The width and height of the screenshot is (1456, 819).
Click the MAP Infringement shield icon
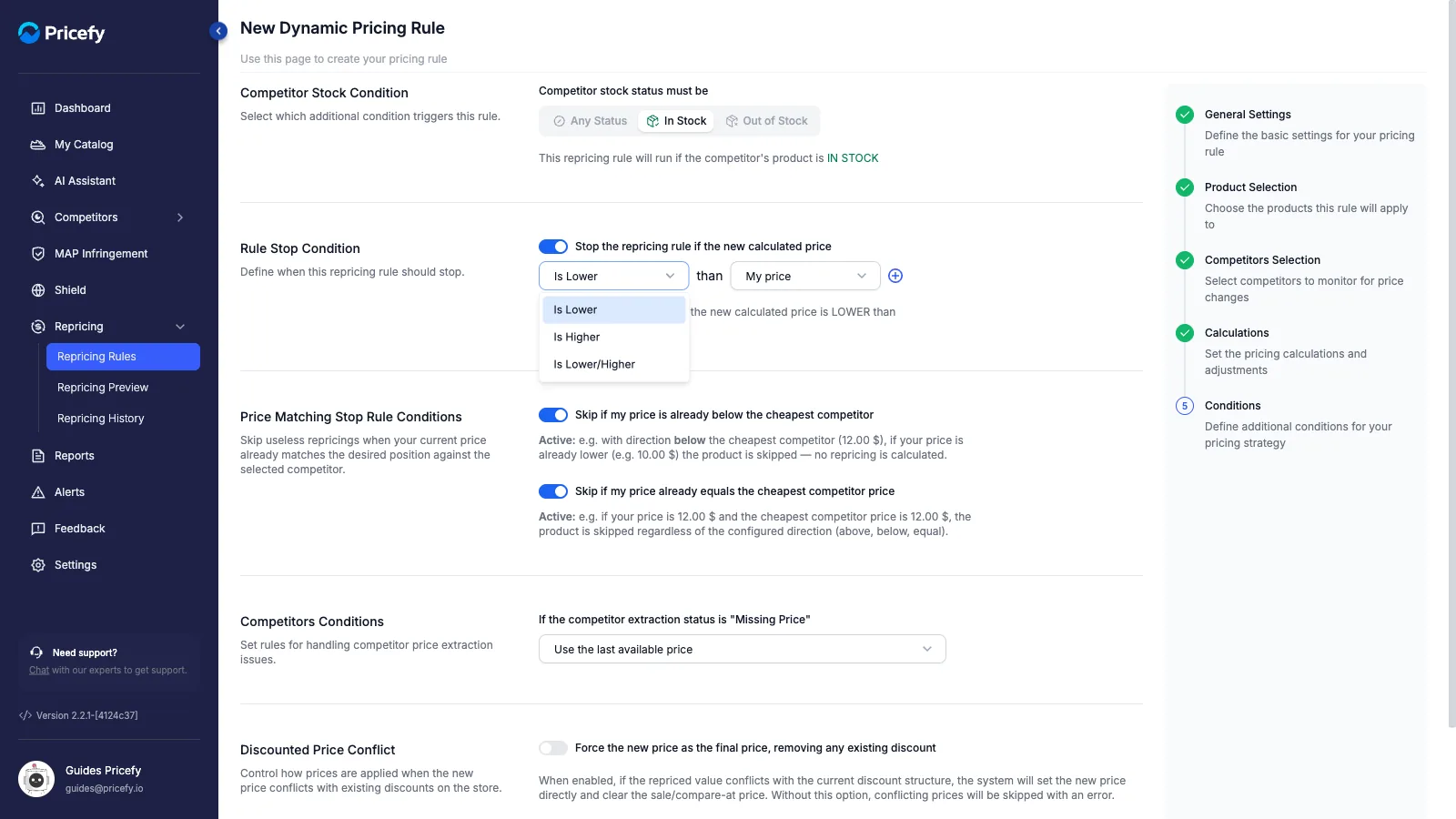pyautogui.click(x=38, y=254)
